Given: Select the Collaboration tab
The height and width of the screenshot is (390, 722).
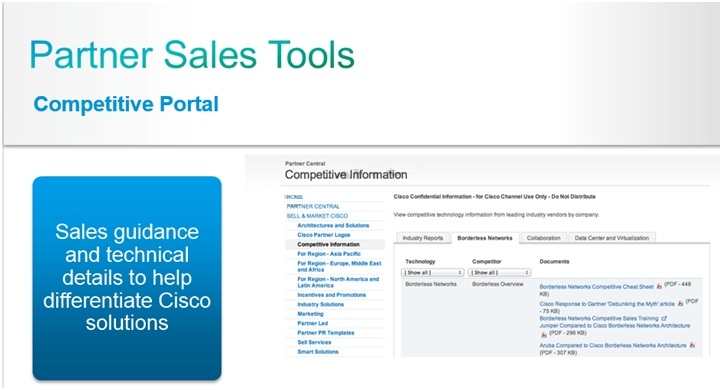Looking at the screenshot, I should (543, 238).
